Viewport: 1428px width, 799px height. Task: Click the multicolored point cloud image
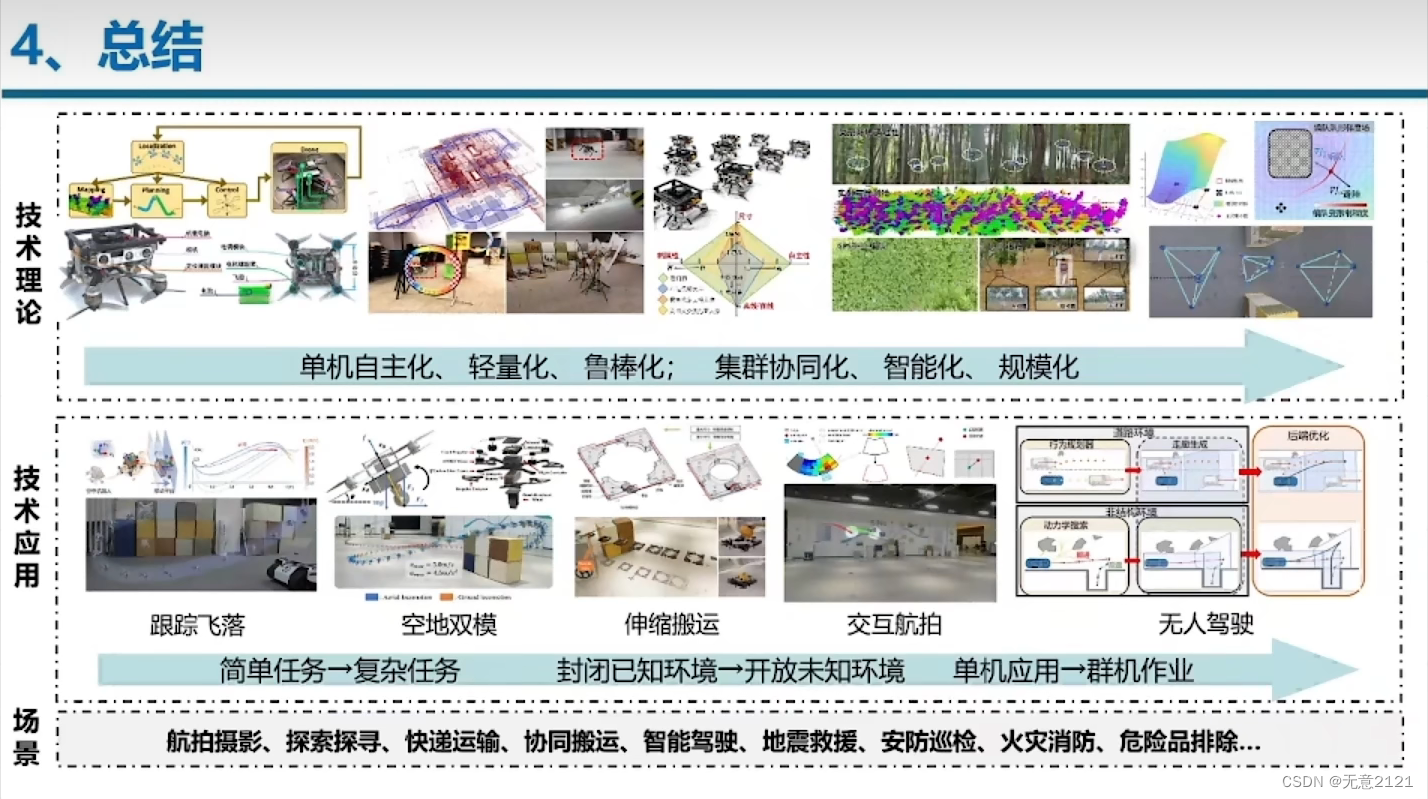(x=981, y=210)
